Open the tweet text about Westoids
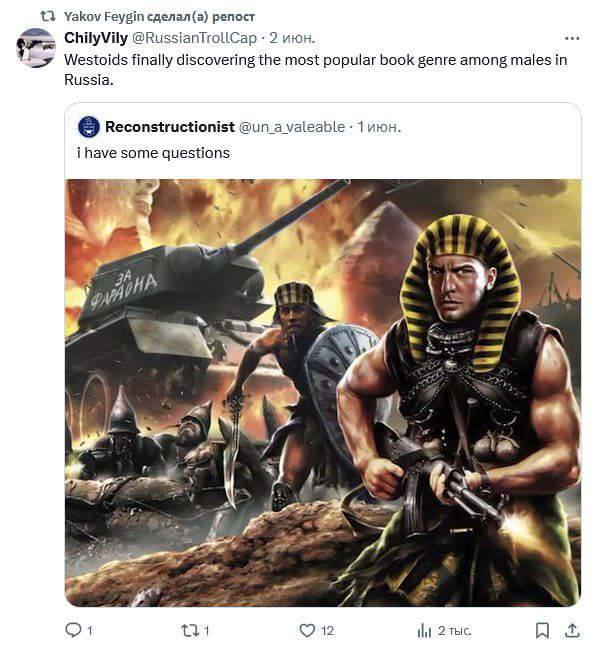The image size is (598, 652). pos(316,69)
